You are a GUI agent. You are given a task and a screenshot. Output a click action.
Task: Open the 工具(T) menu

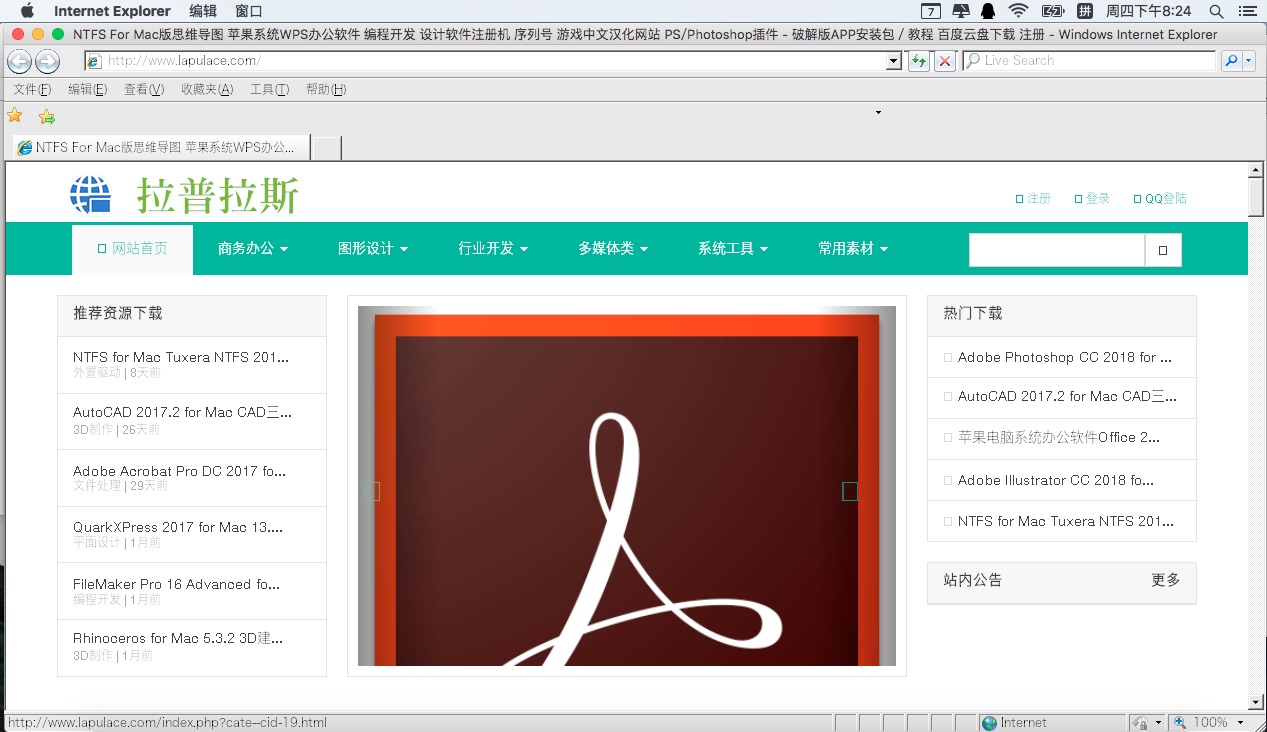(269, 89)
